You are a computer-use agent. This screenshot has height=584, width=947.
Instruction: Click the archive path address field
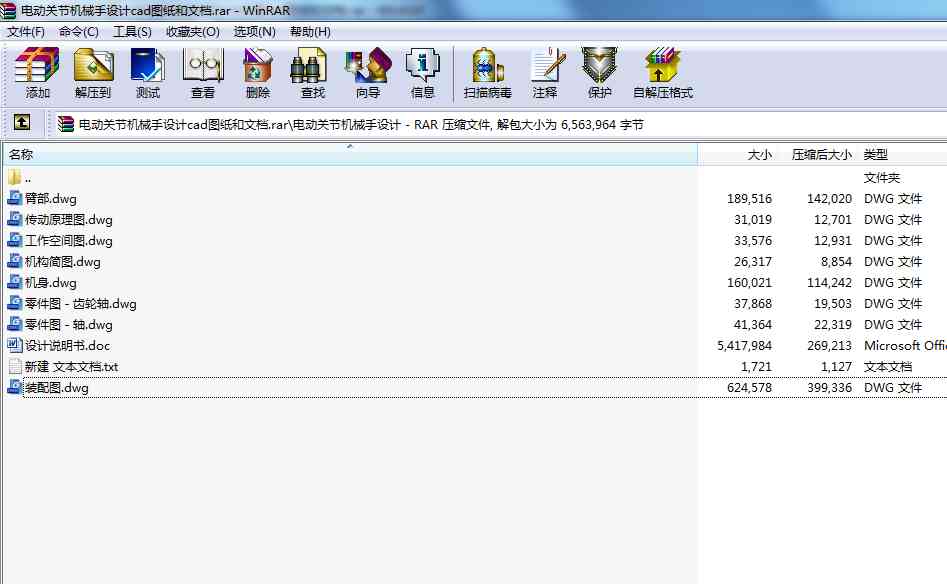tap(500, 124)
